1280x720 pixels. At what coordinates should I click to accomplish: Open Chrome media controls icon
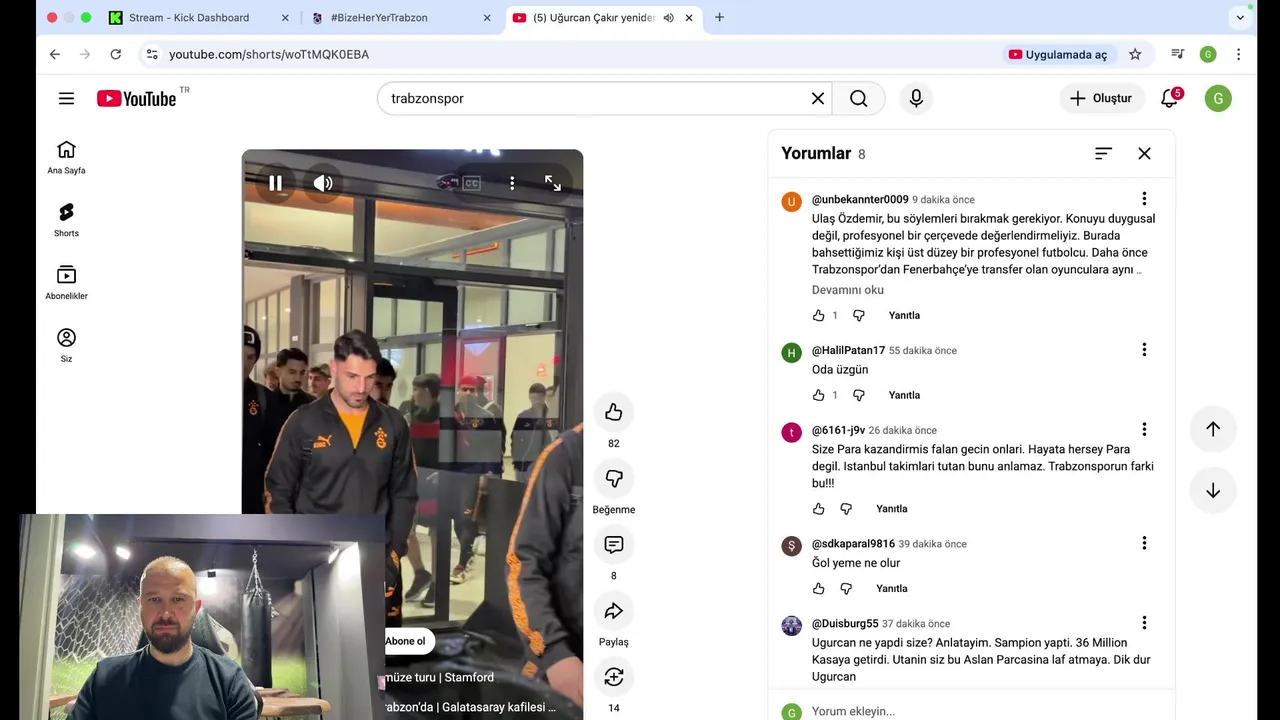tap(1178, 54)
